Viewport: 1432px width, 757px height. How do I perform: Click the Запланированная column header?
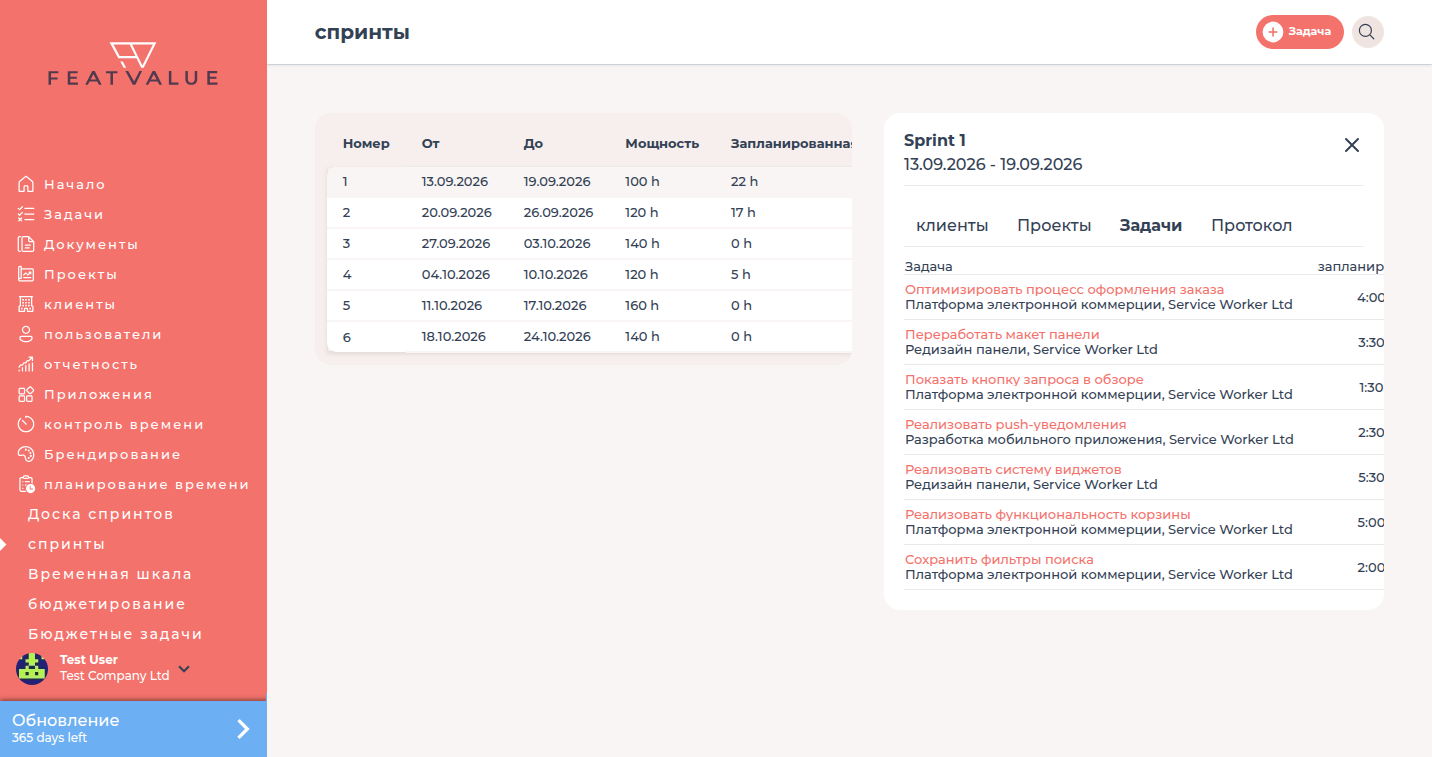[x=791, y=144]
